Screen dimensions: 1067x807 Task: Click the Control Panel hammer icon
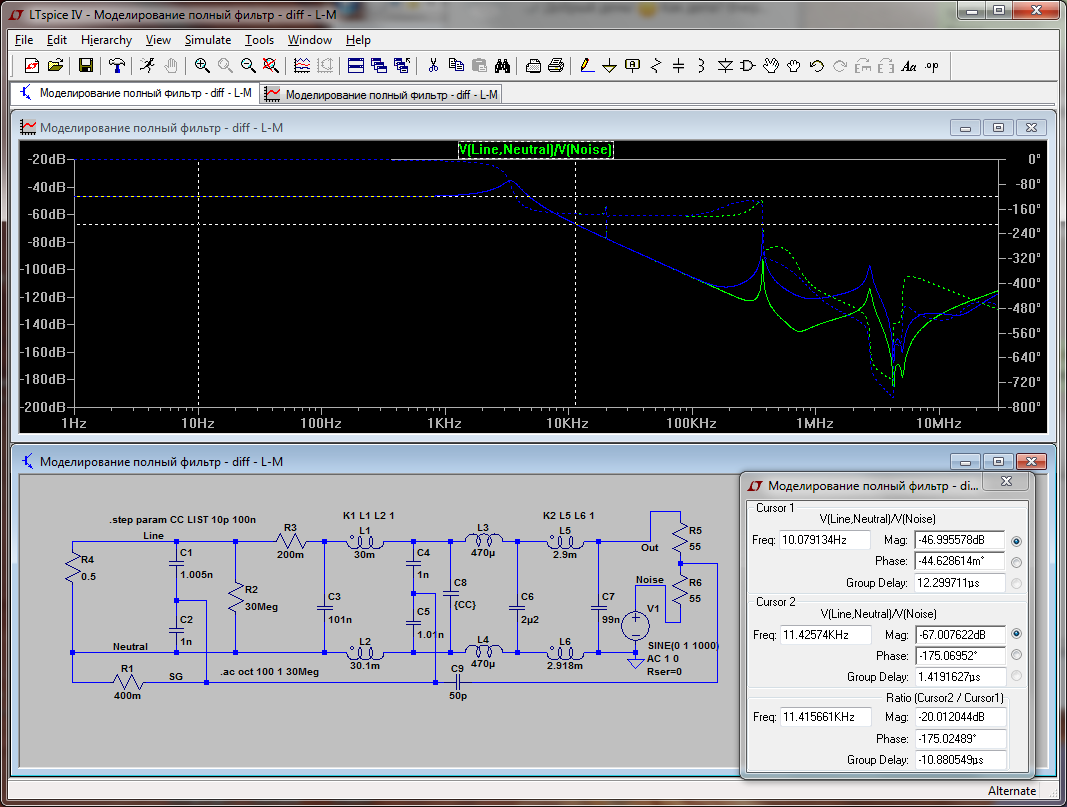pyautogui.click(x=117, y=66)
